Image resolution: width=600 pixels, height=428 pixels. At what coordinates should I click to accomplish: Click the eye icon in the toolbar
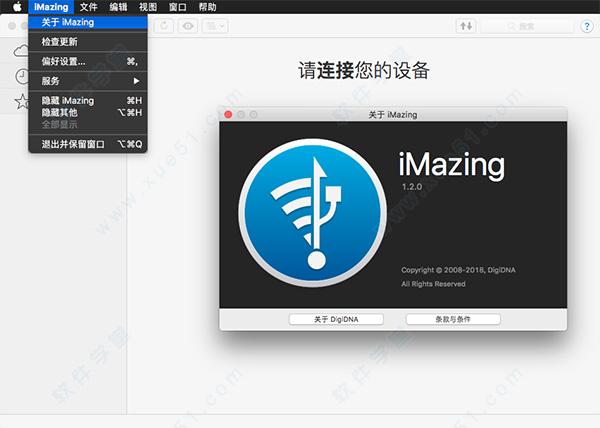pos(187,25)
